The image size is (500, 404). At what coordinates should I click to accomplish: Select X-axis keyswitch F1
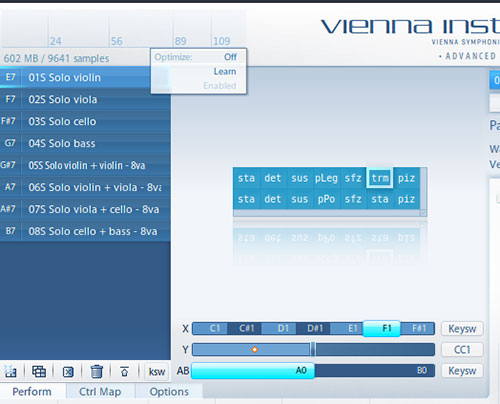[x=382, y=328]
